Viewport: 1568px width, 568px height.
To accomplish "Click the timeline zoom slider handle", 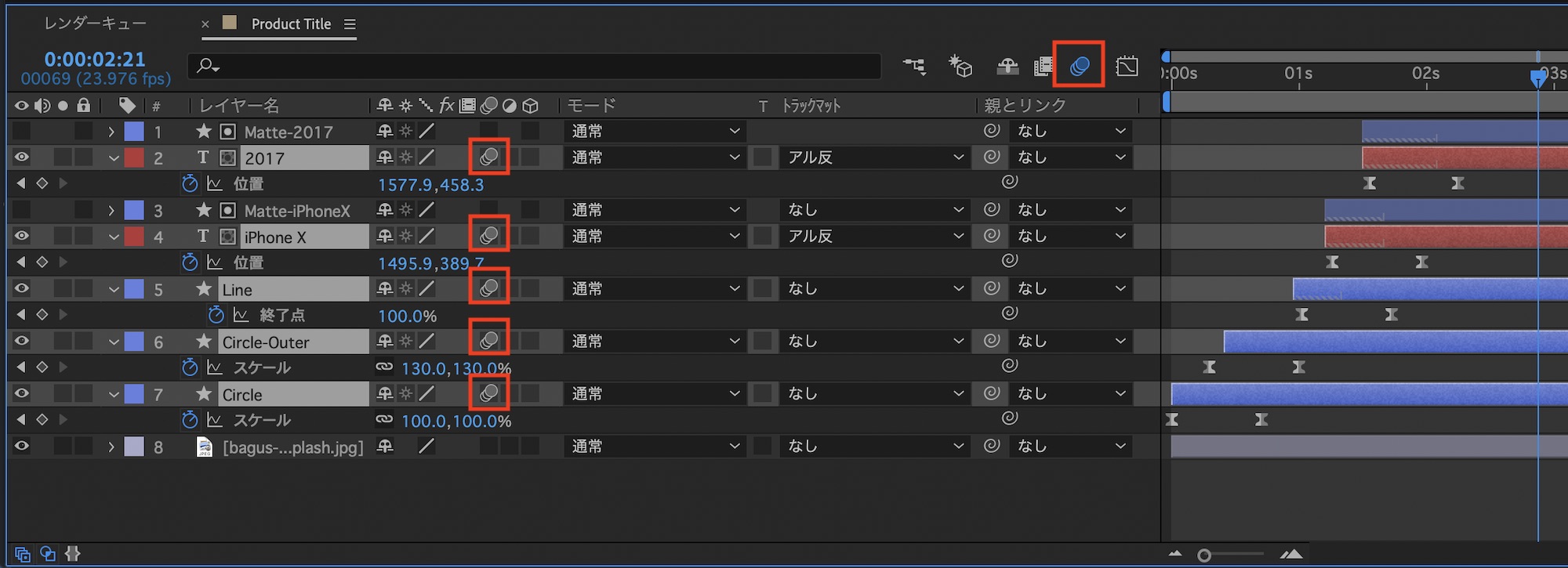I will [1204, 555].
